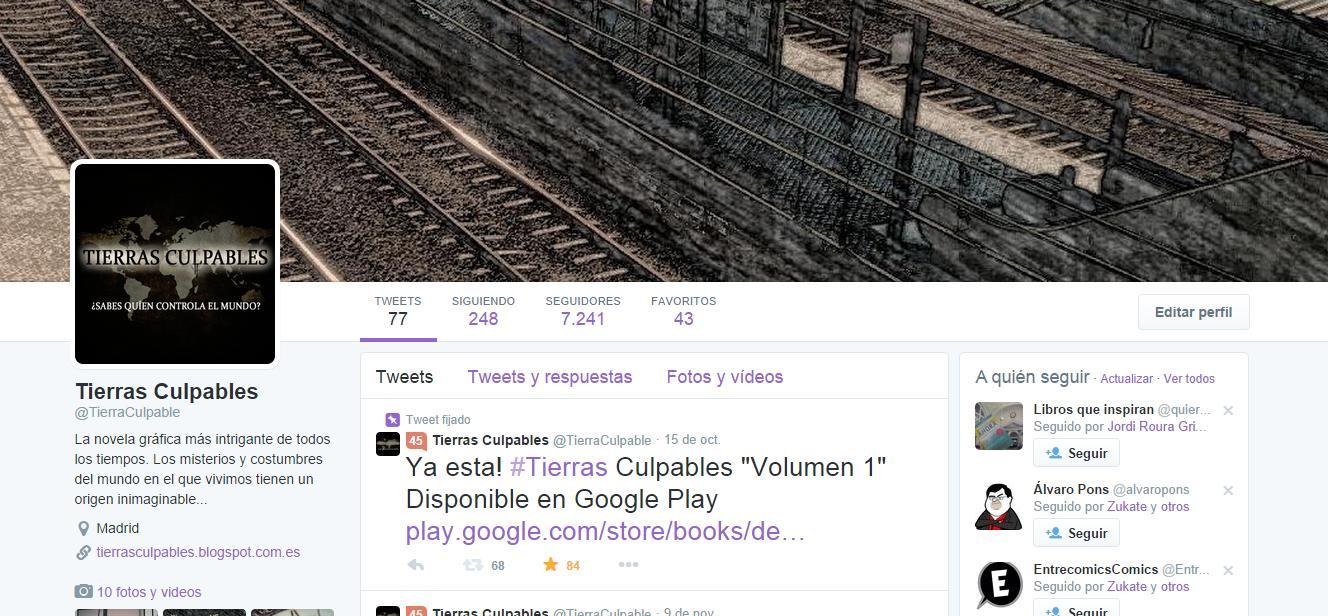Toggle favorite star on pinned tweet
1328x616 pixels.
[550, 565]
